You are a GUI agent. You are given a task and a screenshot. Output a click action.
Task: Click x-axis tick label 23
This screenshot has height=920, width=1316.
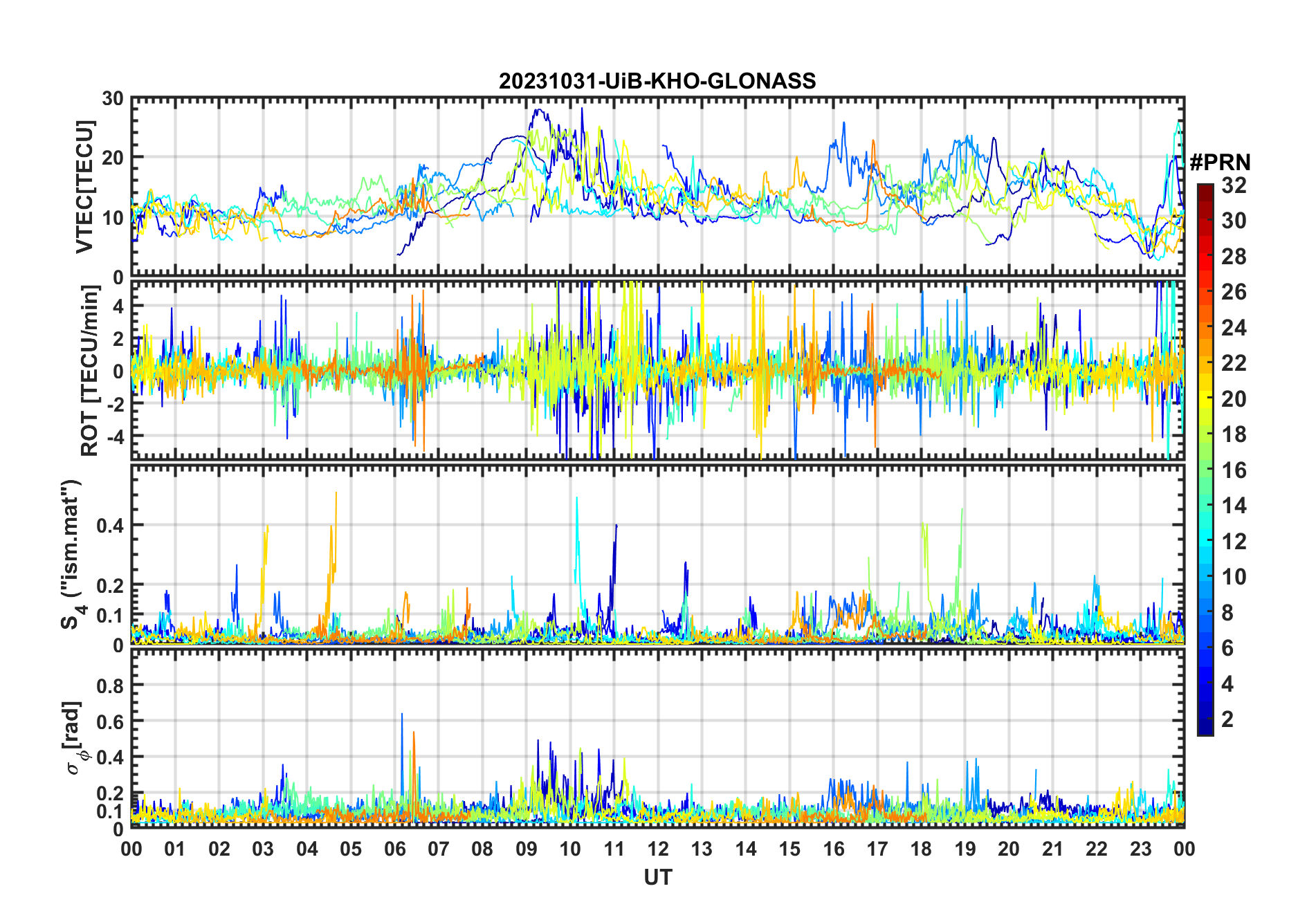pyautogui.click(x=1140, y=849)
